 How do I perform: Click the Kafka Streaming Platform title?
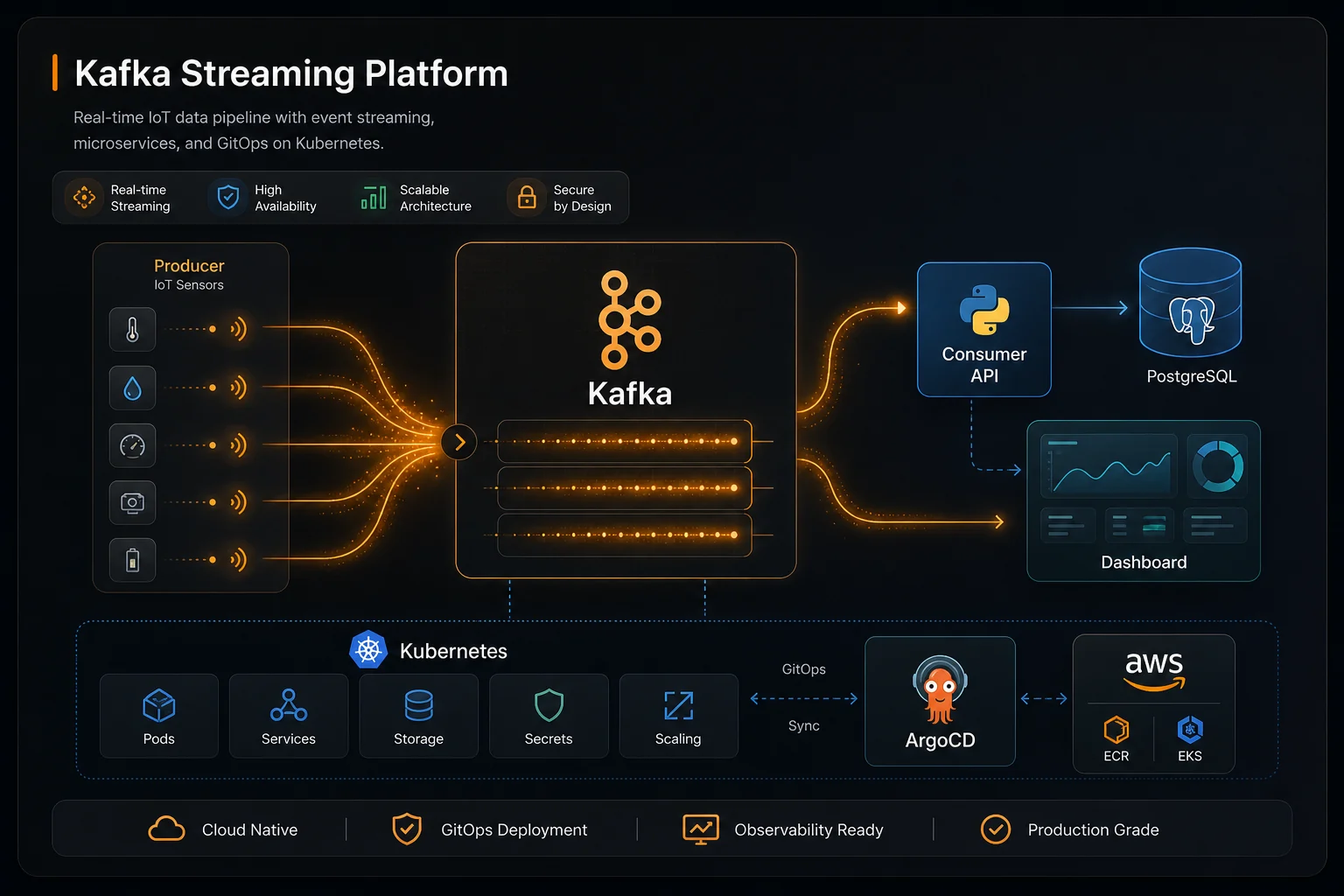click(291, 73)
